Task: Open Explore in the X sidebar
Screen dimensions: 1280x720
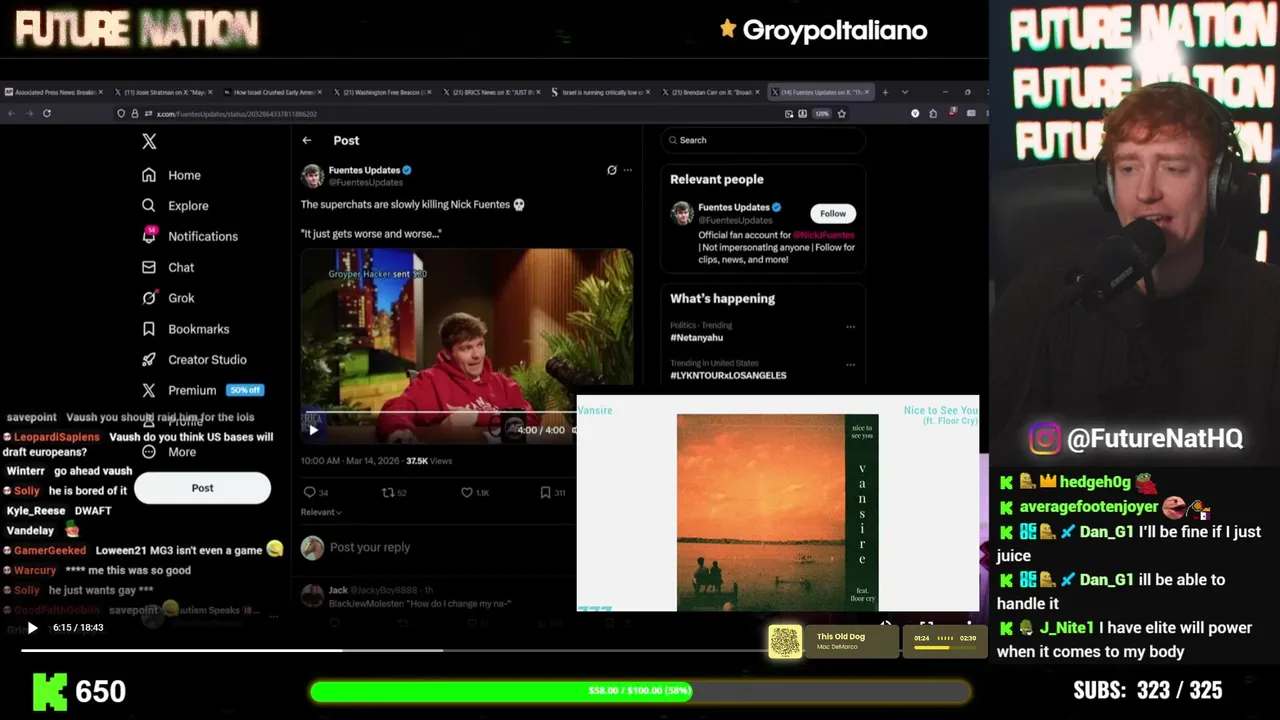Action: [x=175, y=206]
